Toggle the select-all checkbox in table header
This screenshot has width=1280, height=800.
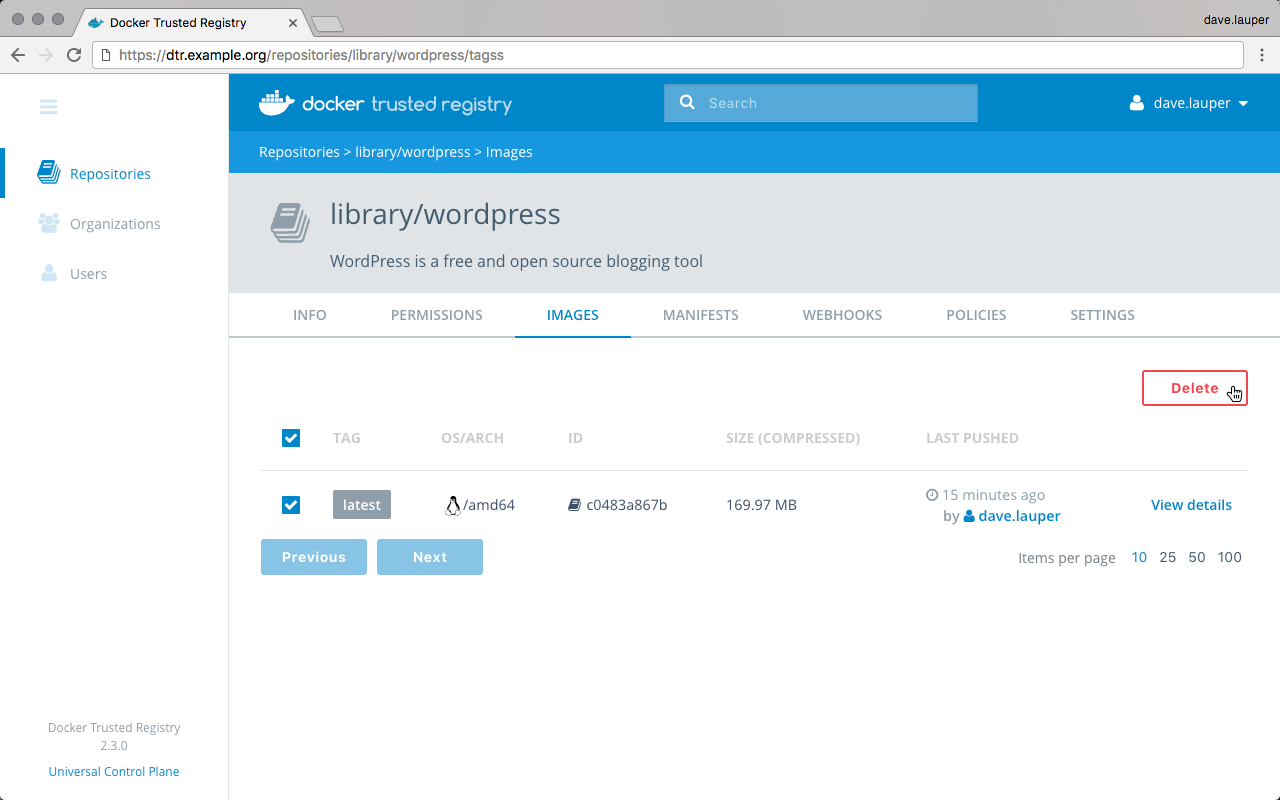pyautogui.click(x=291, y=438)
